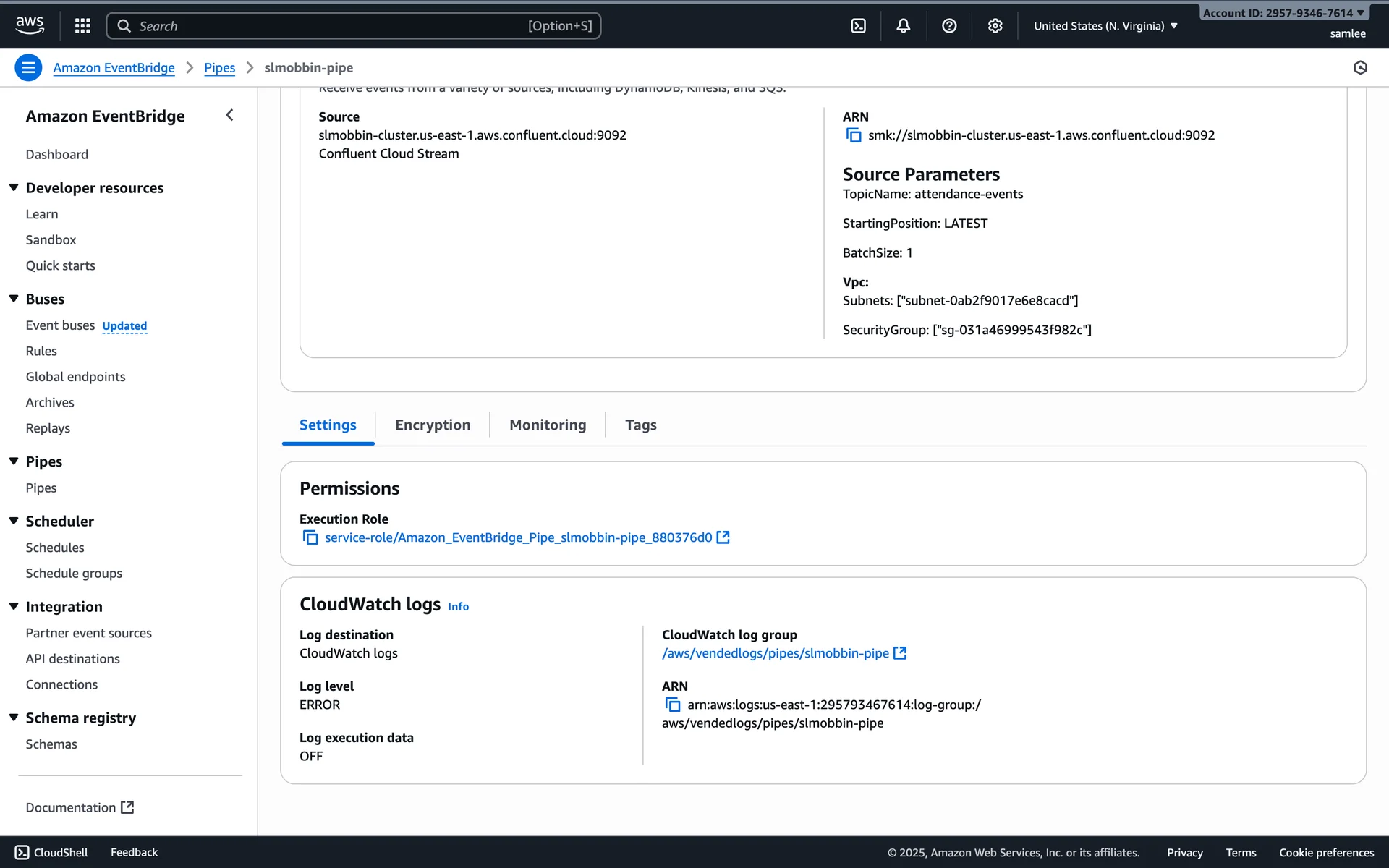Collapse the Developer resources section
1389x868 pixels.
pyautogui.click(x=14, y=187)
